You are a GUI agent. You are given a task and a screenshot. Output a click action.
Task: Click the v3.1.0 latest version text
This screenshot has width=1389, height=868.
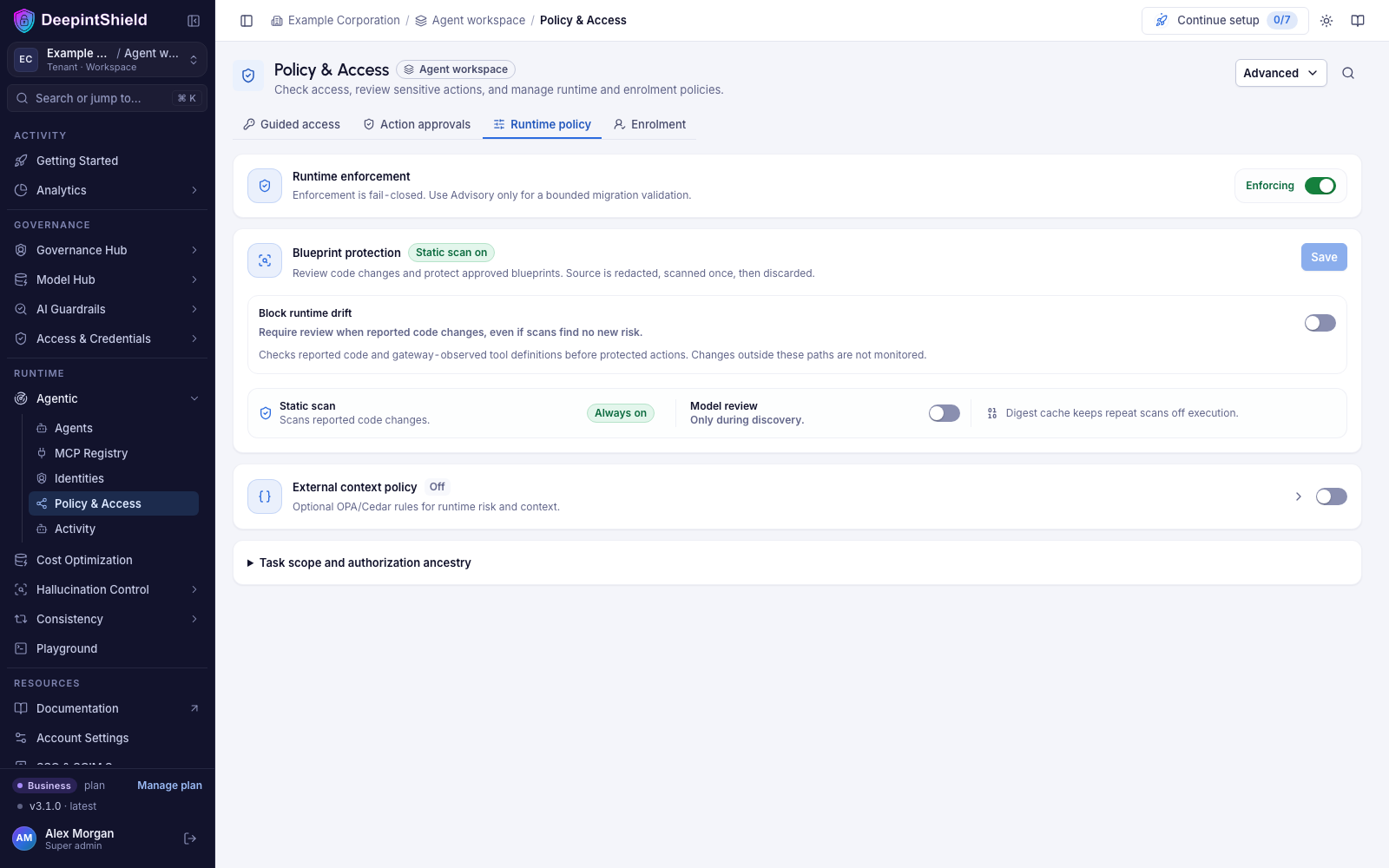[63, 806]
